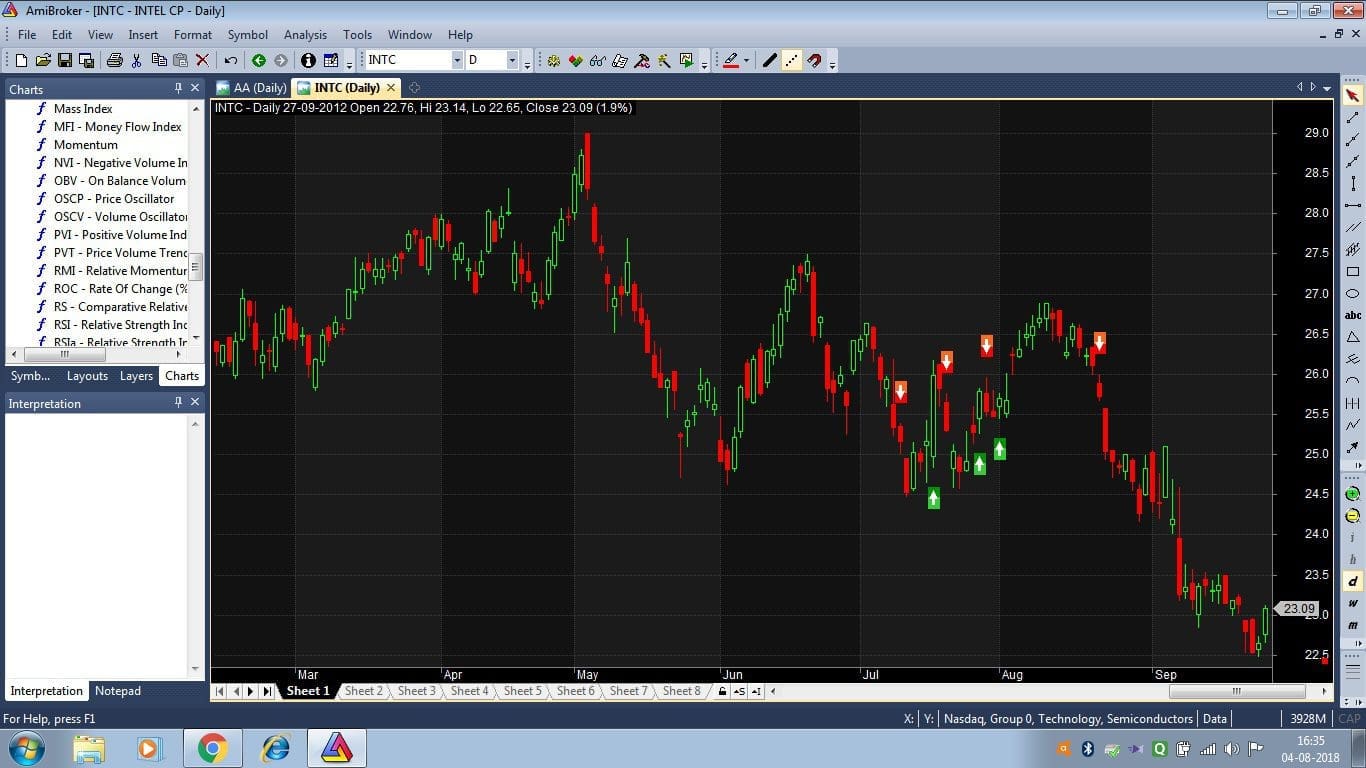Select the Arc drawing tool

point(1352,381)
